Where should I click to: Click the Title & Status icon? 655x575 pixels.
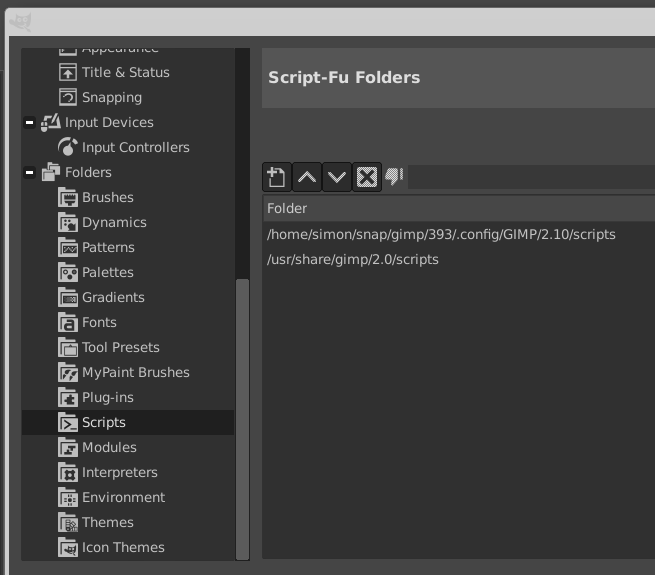(68, 72)
